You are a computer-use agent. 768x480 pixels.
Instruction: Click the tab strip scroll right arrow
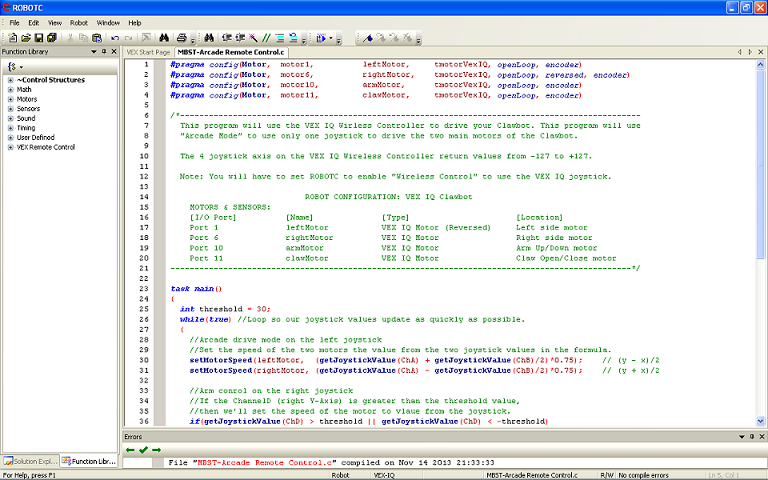(x=750, y=52)
